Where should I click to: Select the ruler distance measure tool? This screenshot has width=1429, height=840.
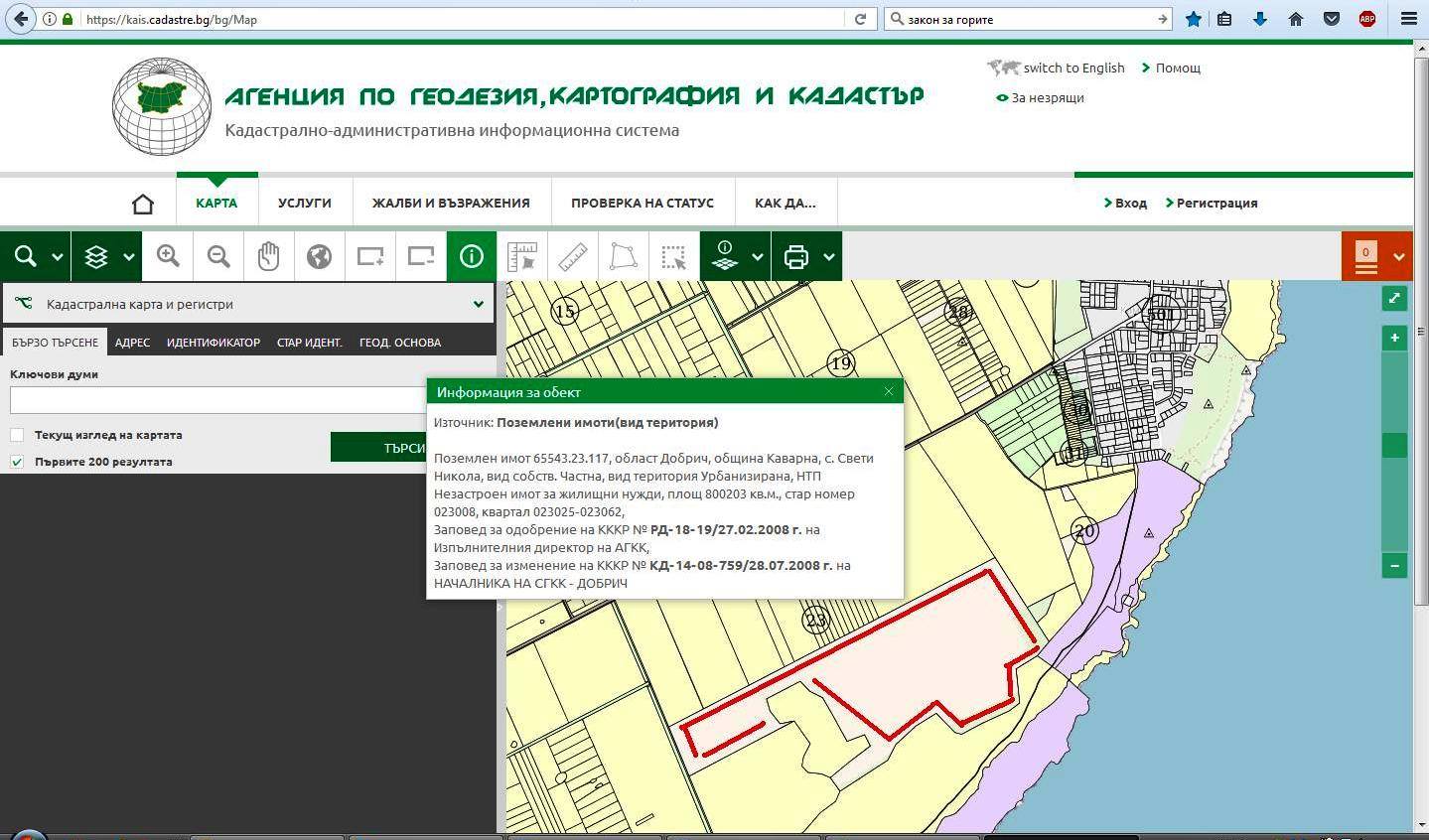[573, 256]
